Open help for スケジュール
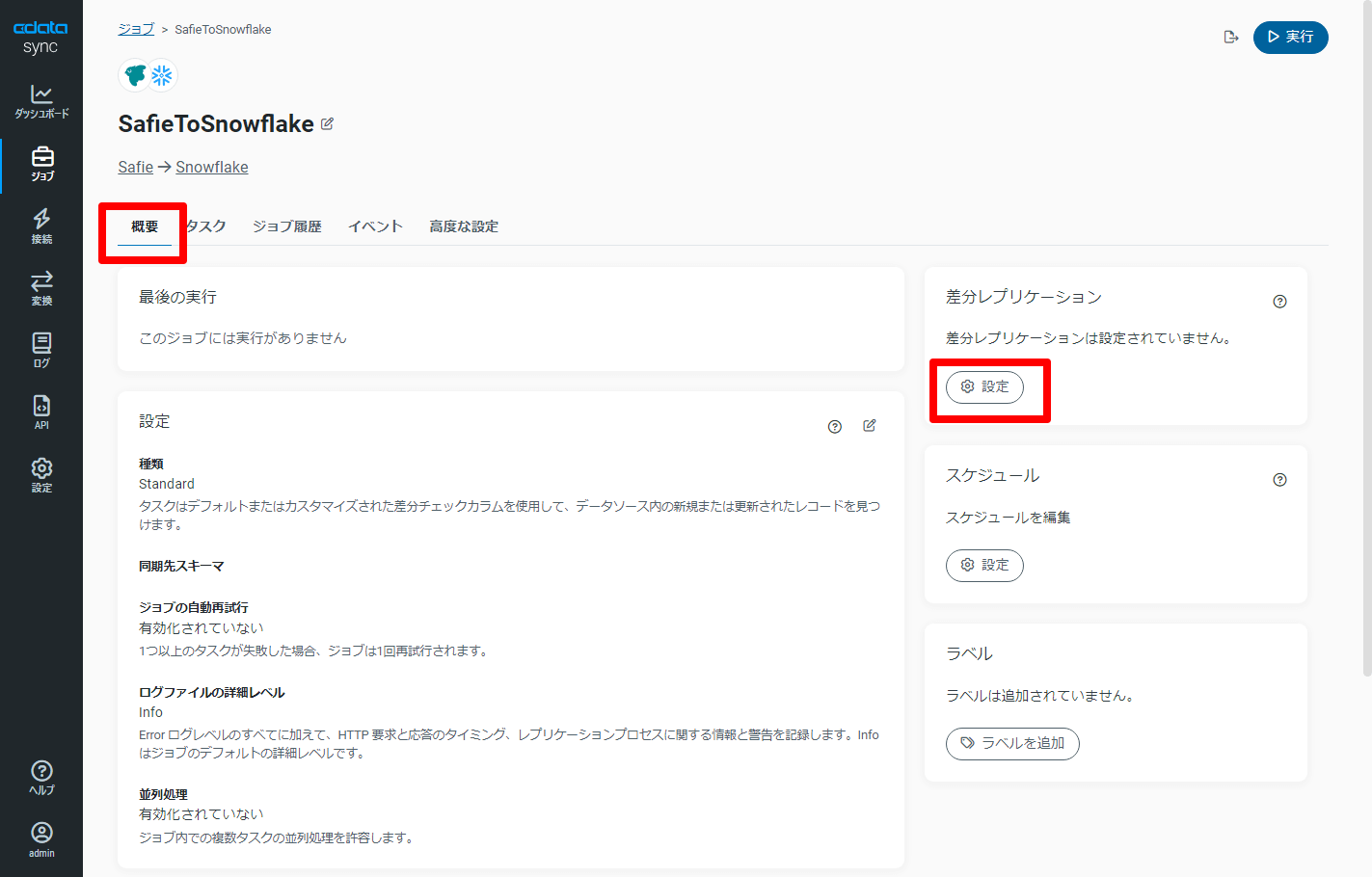 [x=1279, y=480]
